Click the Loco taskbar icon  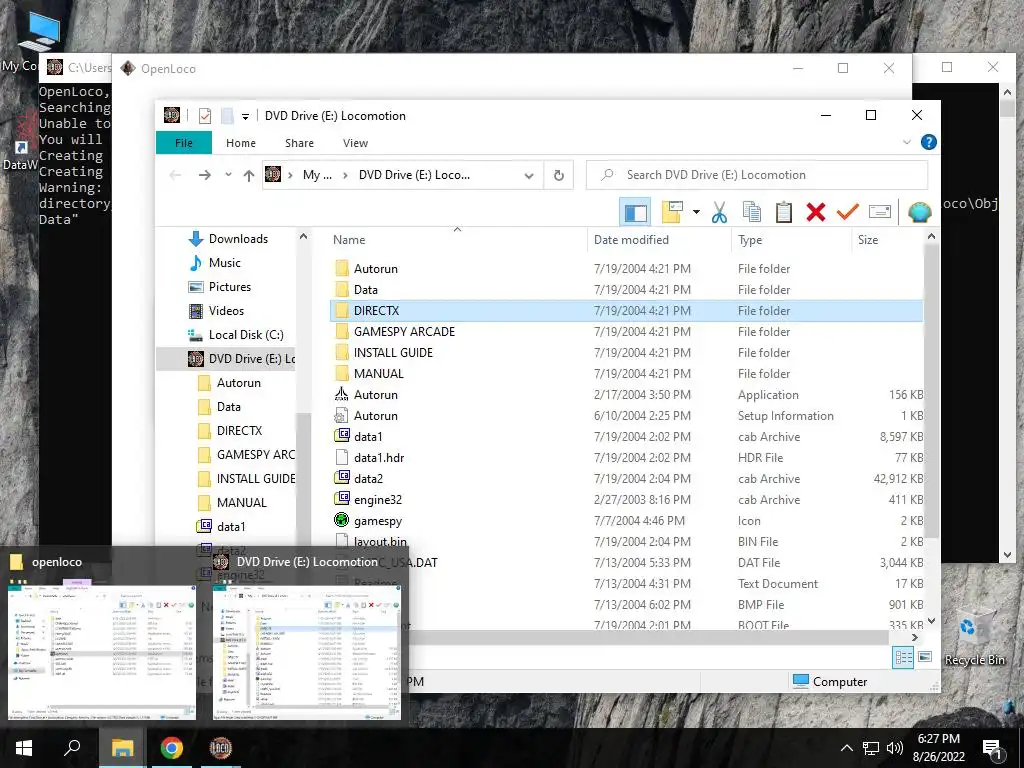(x=221, y=748)
